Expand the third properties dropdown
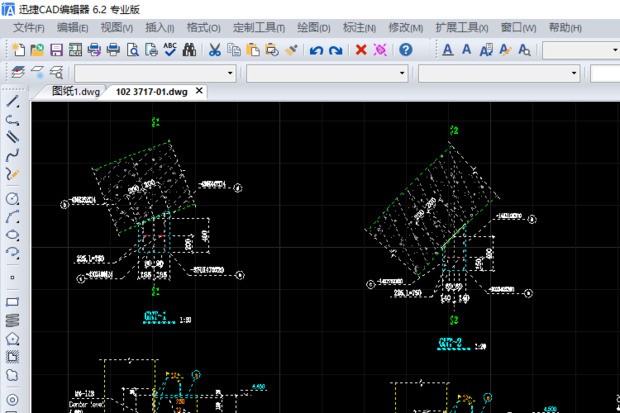 [574, 73]
